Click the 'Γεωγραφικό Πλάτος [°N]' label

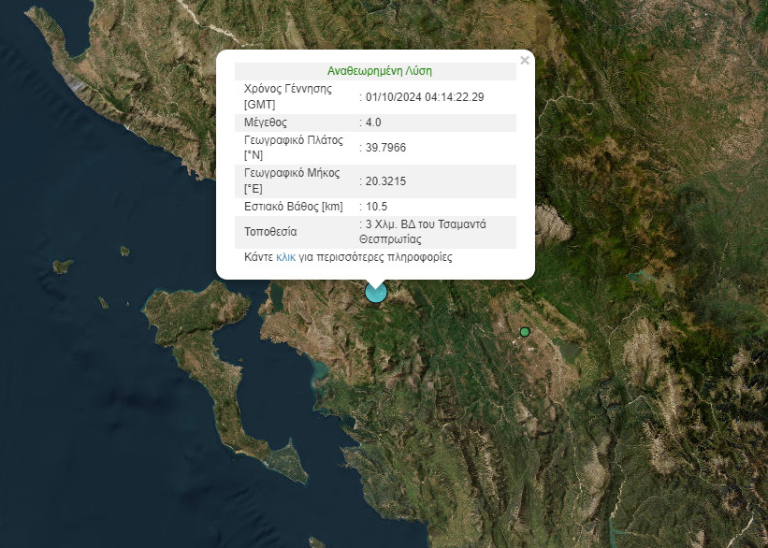click(x=293, y=147)
